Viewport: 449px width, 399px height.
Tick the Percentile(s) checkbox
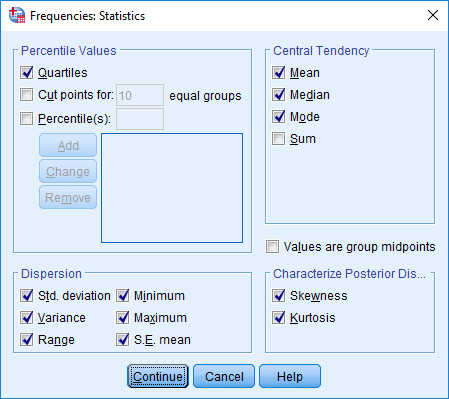pos(27,119)
